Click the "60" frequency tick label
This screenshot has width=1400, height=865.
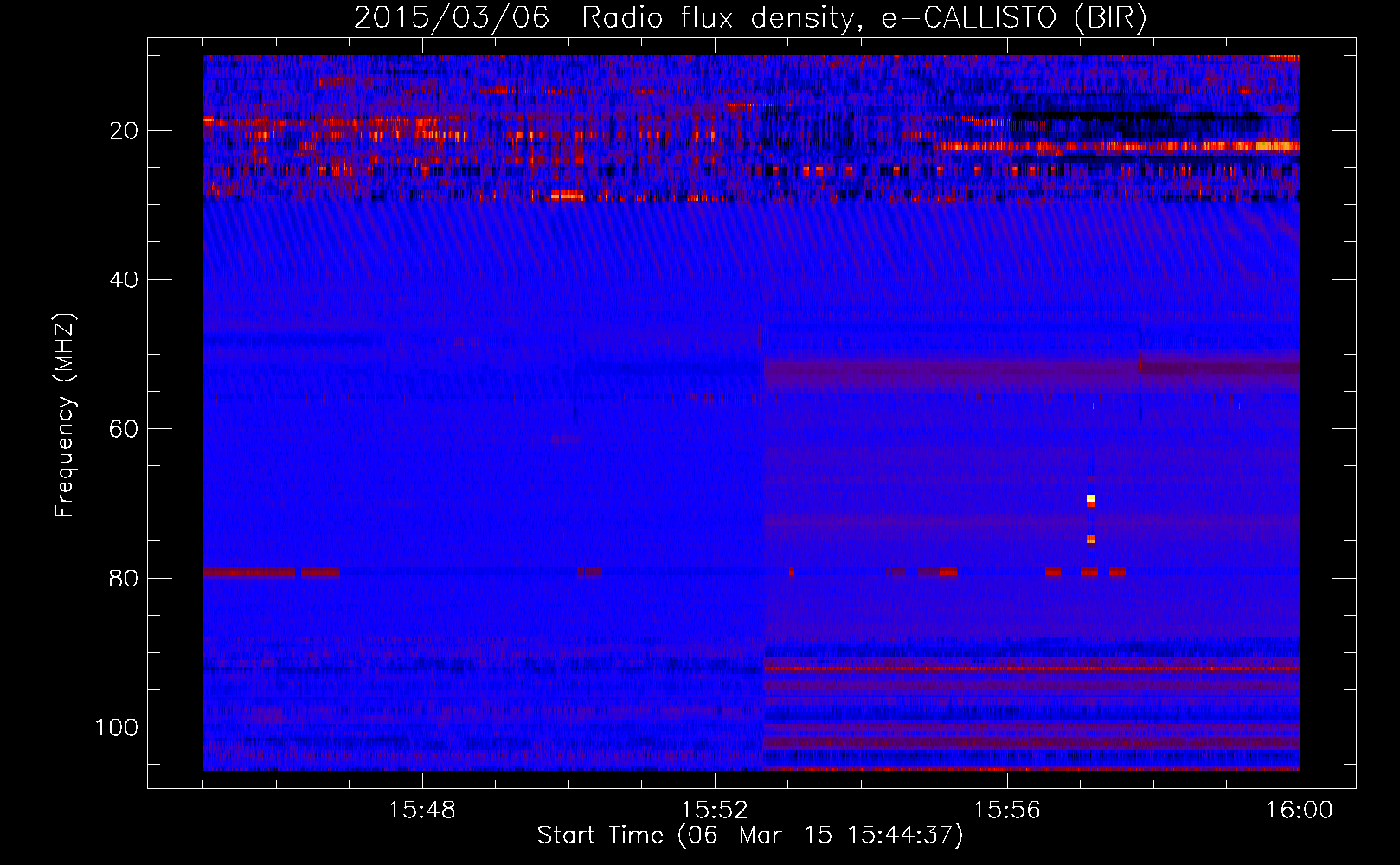pyautogui.click(x=124, y=429)
